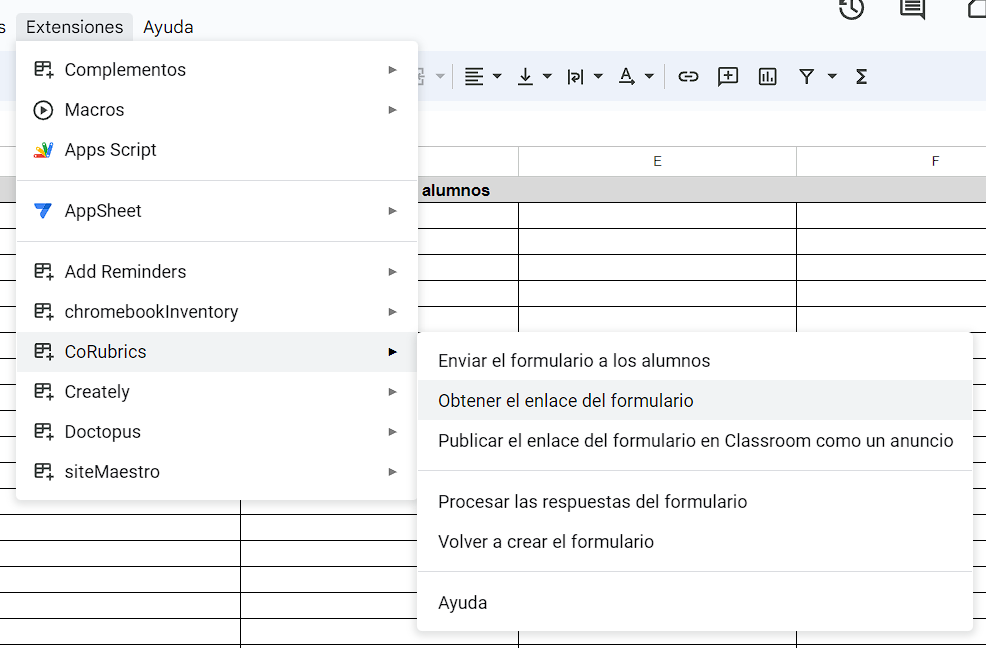Create a filter with the funnel icon
Screen dimensions: 986x648
(807, 77)
